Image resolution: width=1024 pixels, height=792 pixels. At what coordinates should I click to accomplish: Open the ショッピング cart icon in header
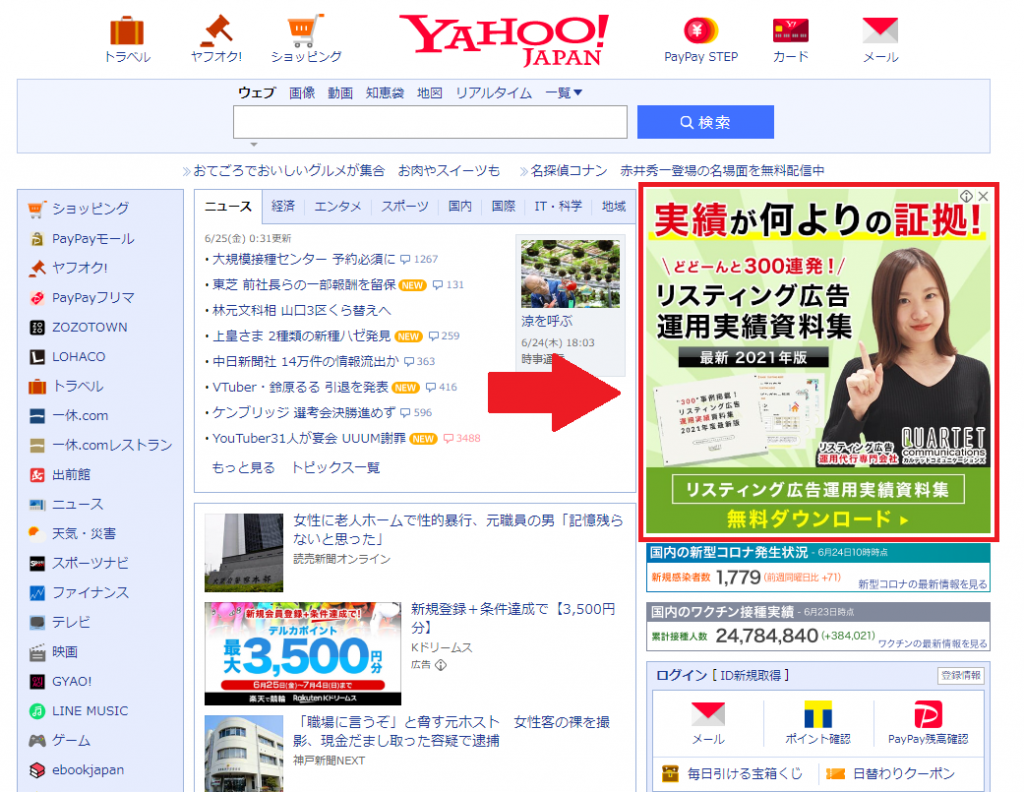click(306, 31)
